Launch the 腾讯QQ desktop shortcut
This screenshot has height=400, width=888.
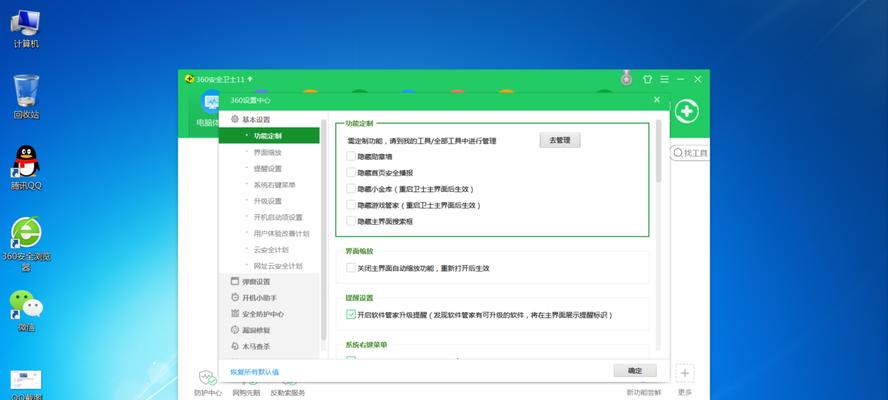click(x=26, y=168)
